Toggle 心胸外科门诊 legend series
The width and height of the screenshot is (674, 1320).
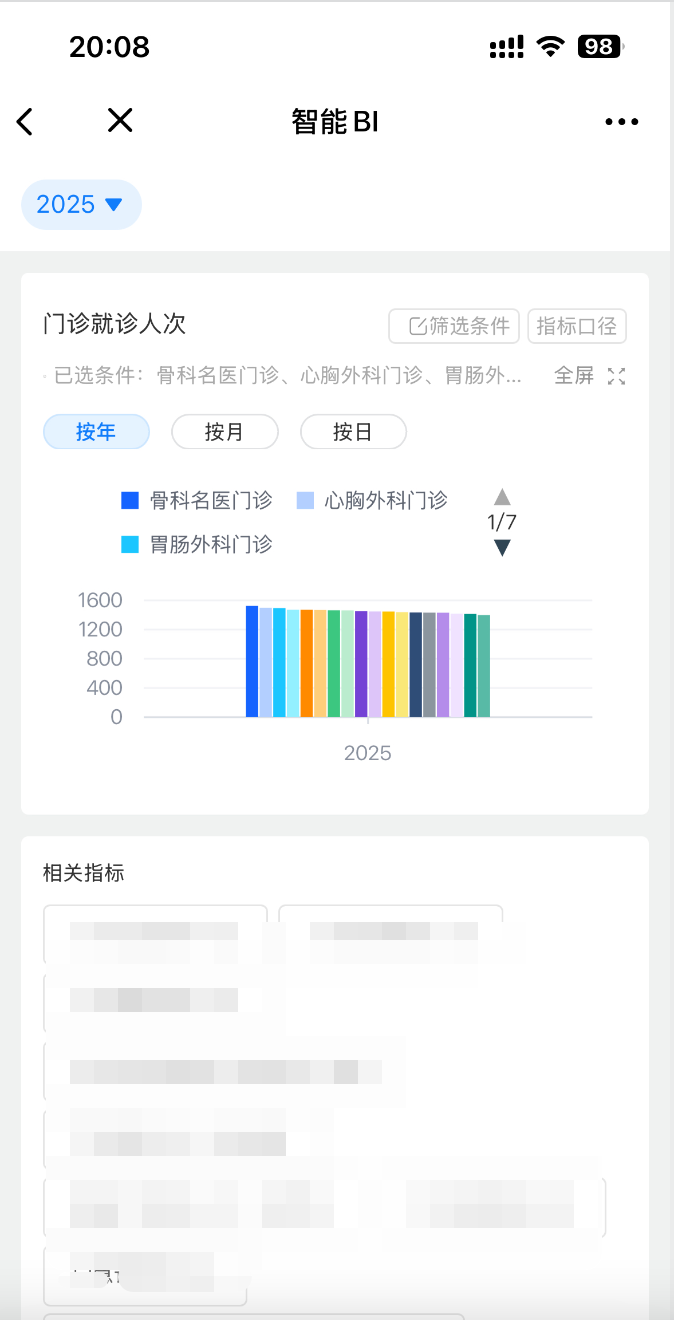(x=372, y=500)
